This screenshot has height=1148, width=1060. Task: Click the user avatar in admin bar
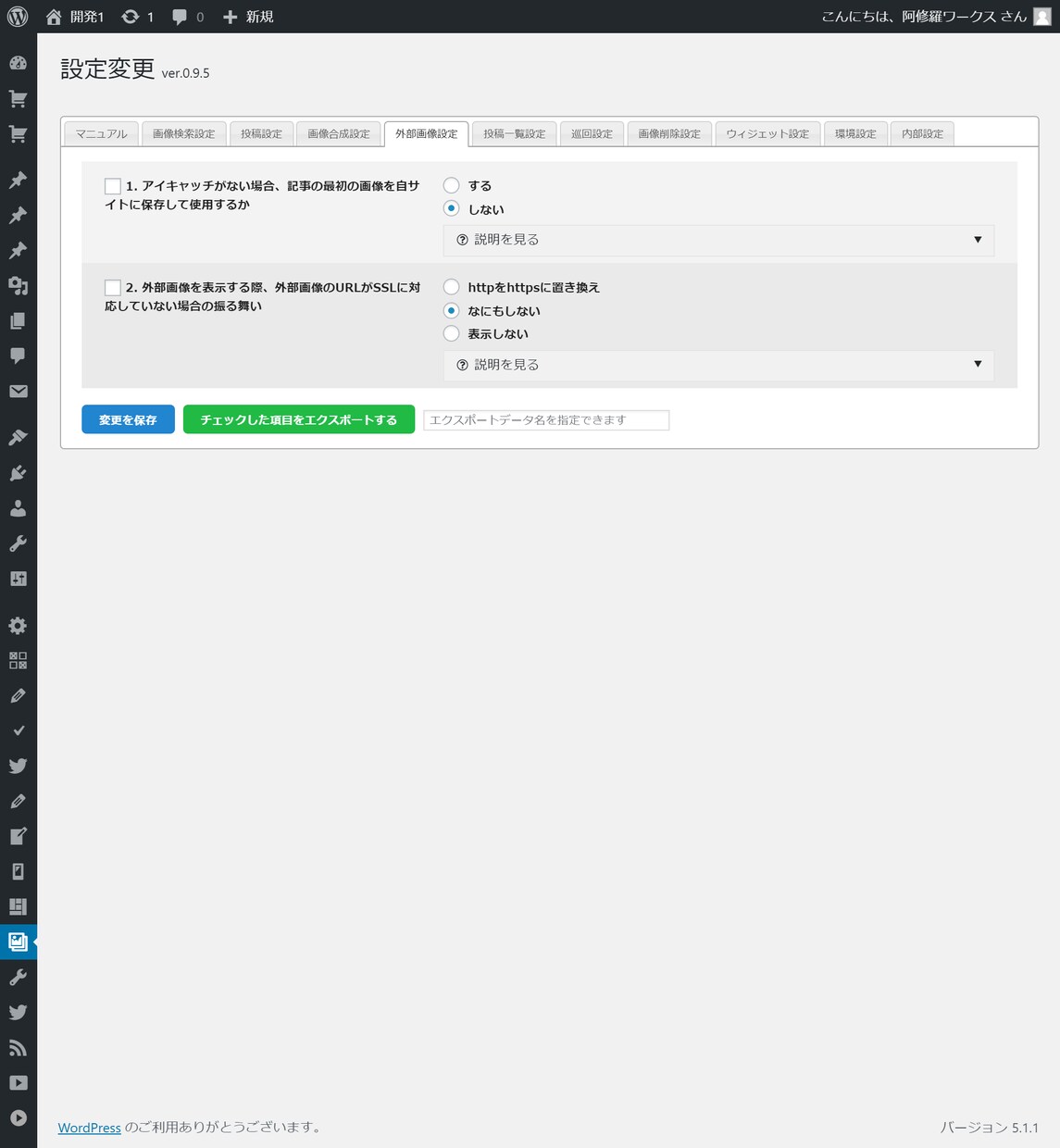[1041, 17]
